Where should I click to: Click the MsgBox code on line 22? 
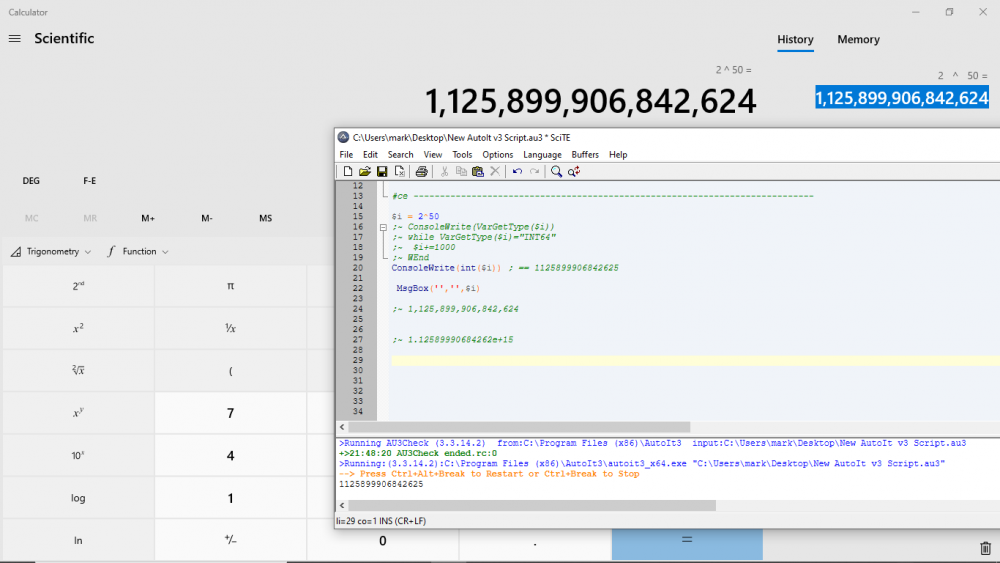(438, 288)
